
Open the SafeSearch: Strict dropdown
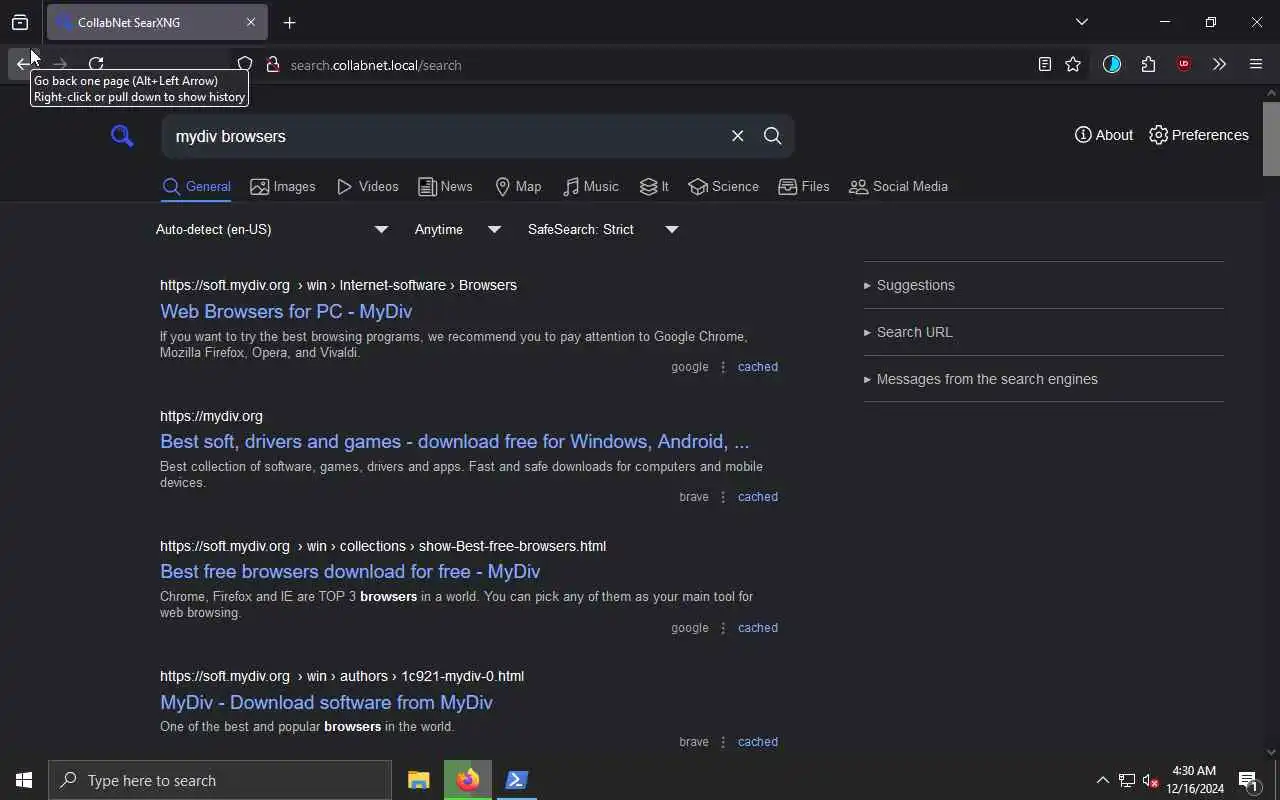coord(603,229)
